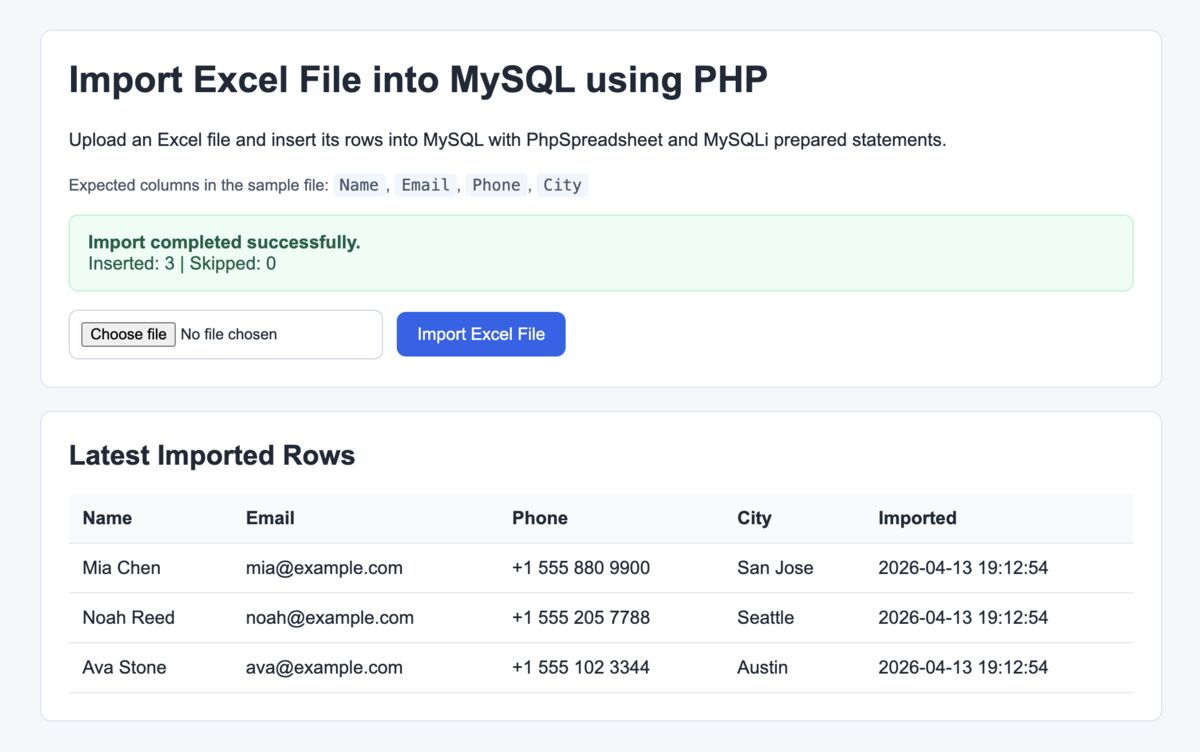1200x752 pixels.
Task: Select phone number +1 555 205 7788
Action: (581, 618)
